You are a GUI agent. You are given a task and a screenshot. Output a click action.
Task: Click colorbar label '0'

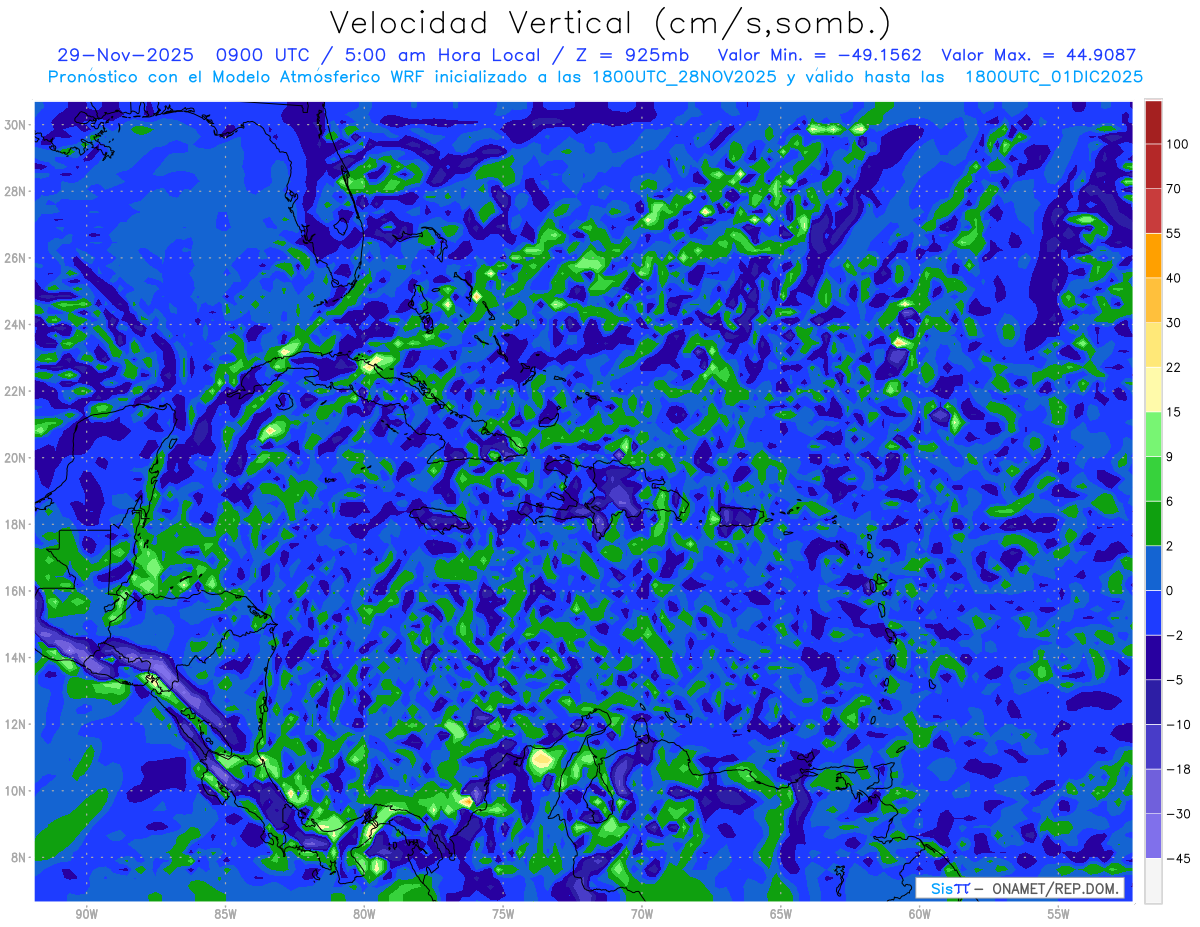pos(1170,590)
